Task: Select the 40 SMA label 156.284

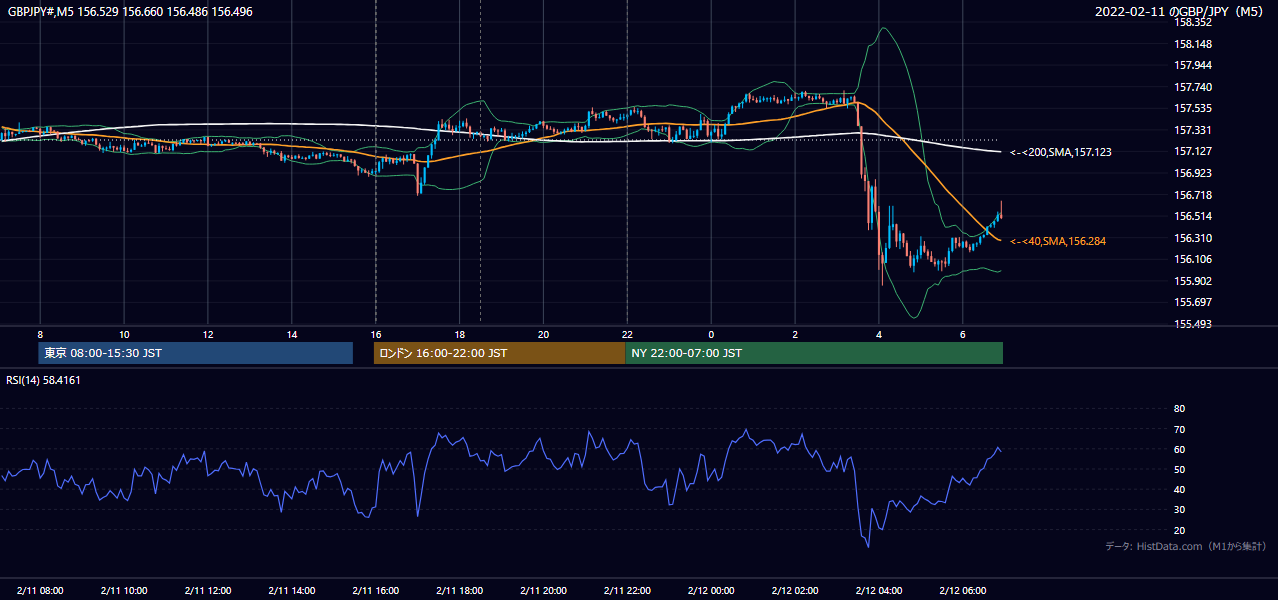Action: pos(1057,241)
